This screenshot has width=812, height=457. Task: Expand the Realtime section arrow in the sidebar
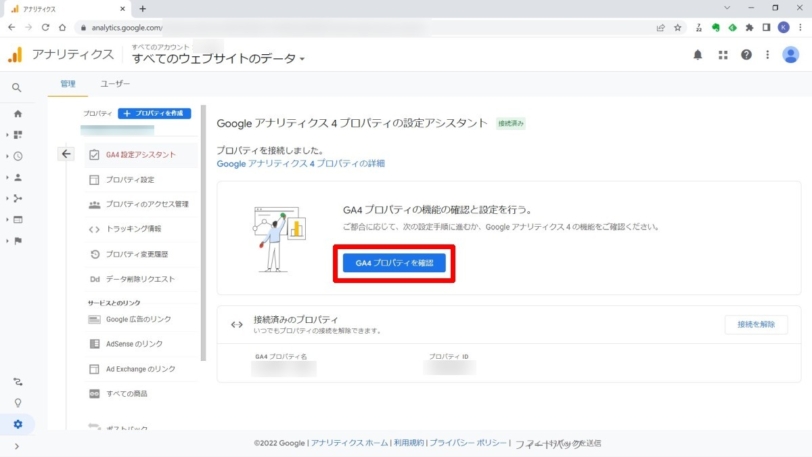pos(7,156)
